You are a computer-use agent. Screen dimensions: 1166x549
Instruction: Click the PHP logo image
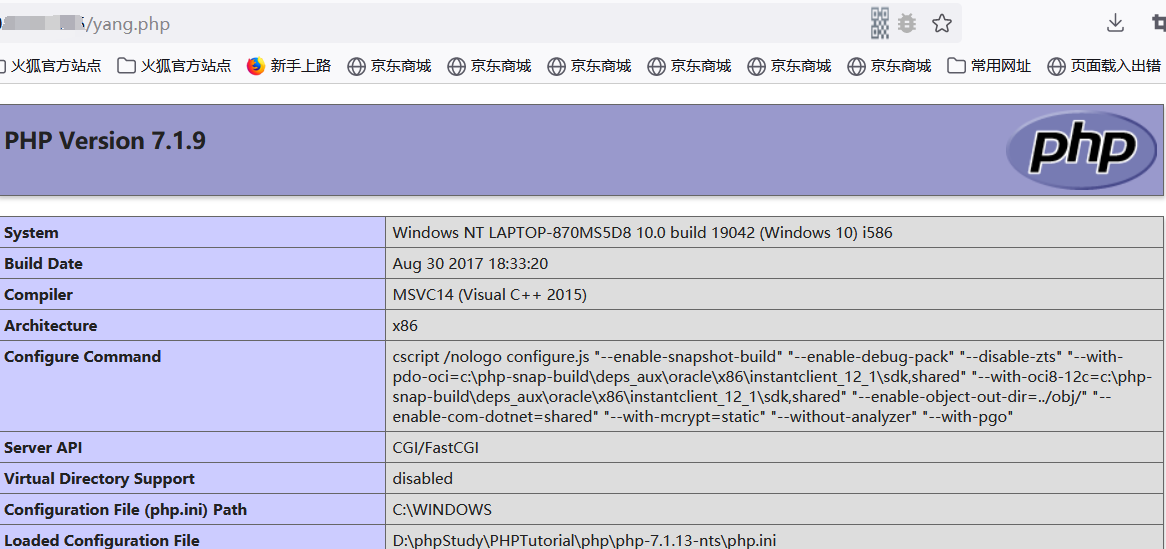pos(1082,150)
